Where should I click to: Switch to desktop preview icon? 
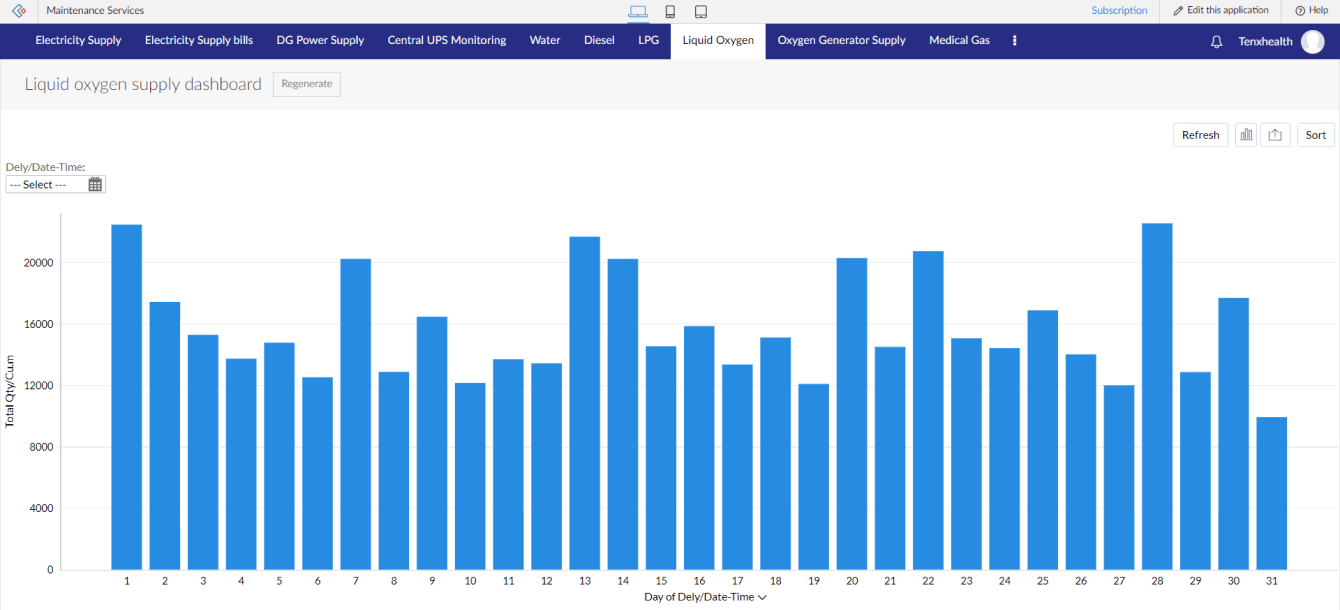click(x=637, y=11)
